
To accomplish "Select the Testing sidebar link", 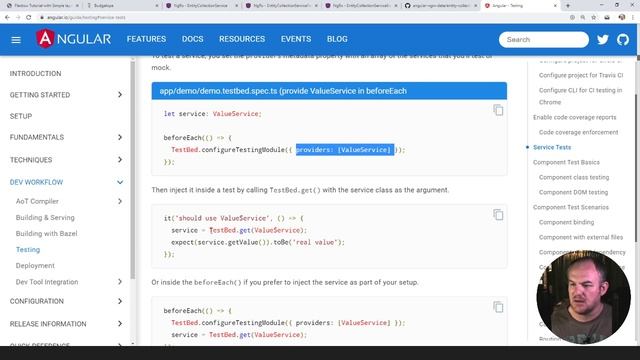I will pyautogui.click(x=28, y=249).
